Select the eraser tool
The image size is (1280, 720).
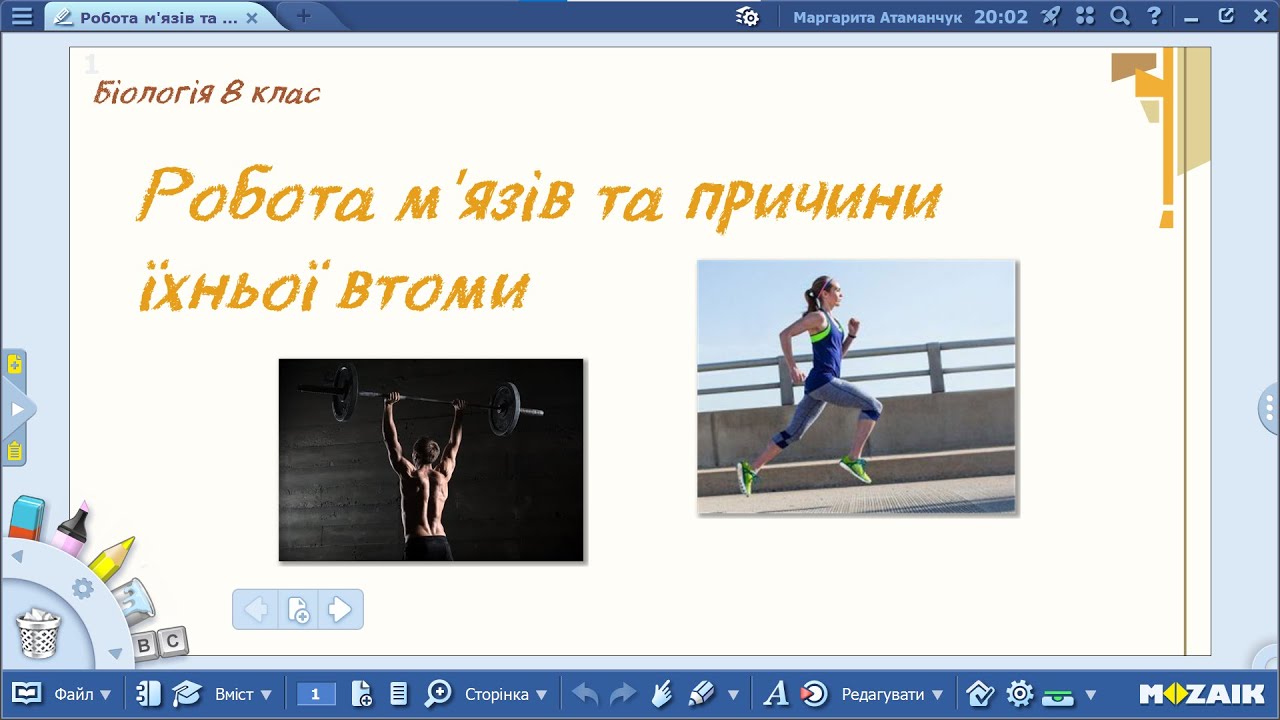(26, 517)
